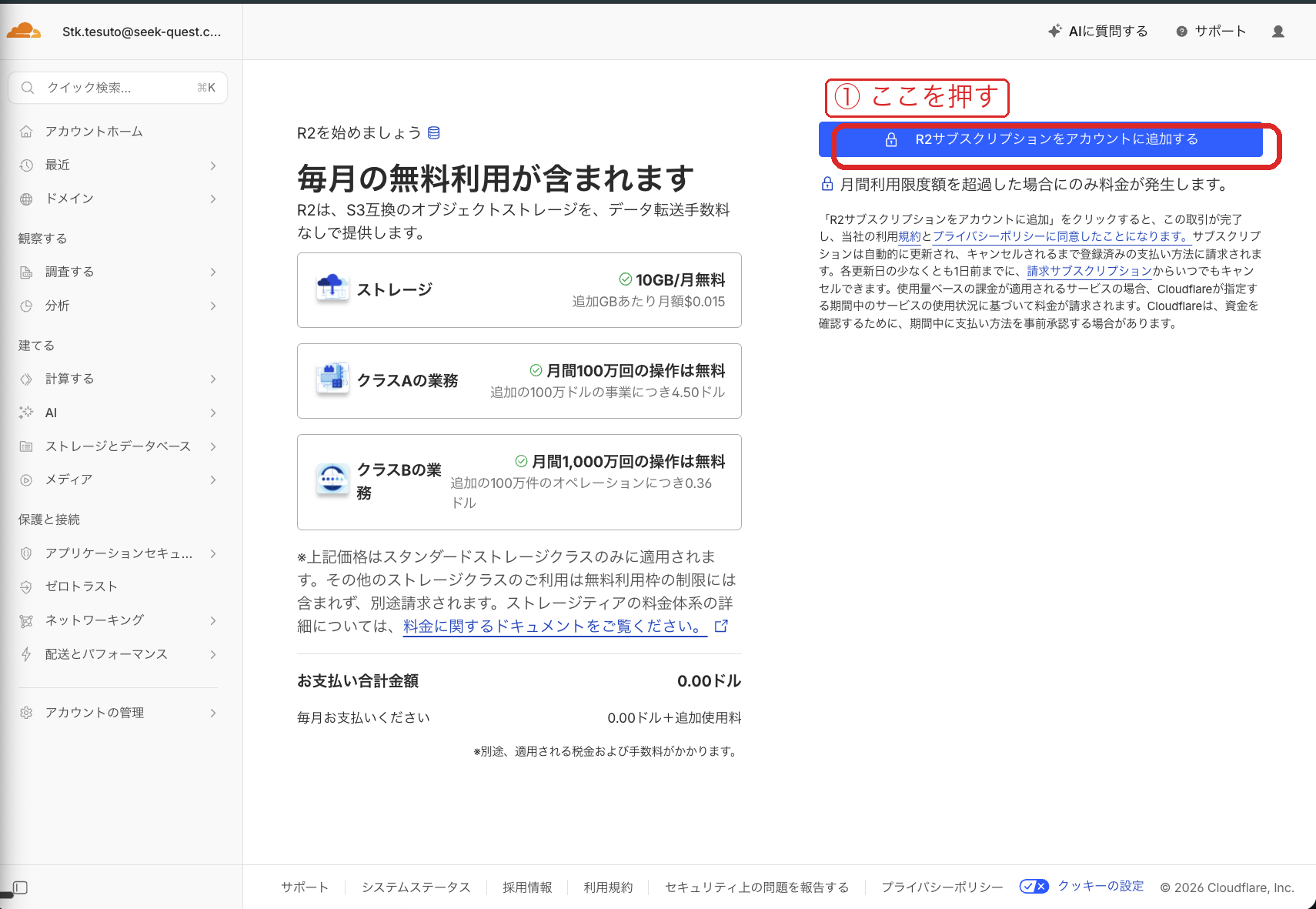Click クッキーの設定 footer link
1316x909 pixels.
click(x=1101, y=886)
